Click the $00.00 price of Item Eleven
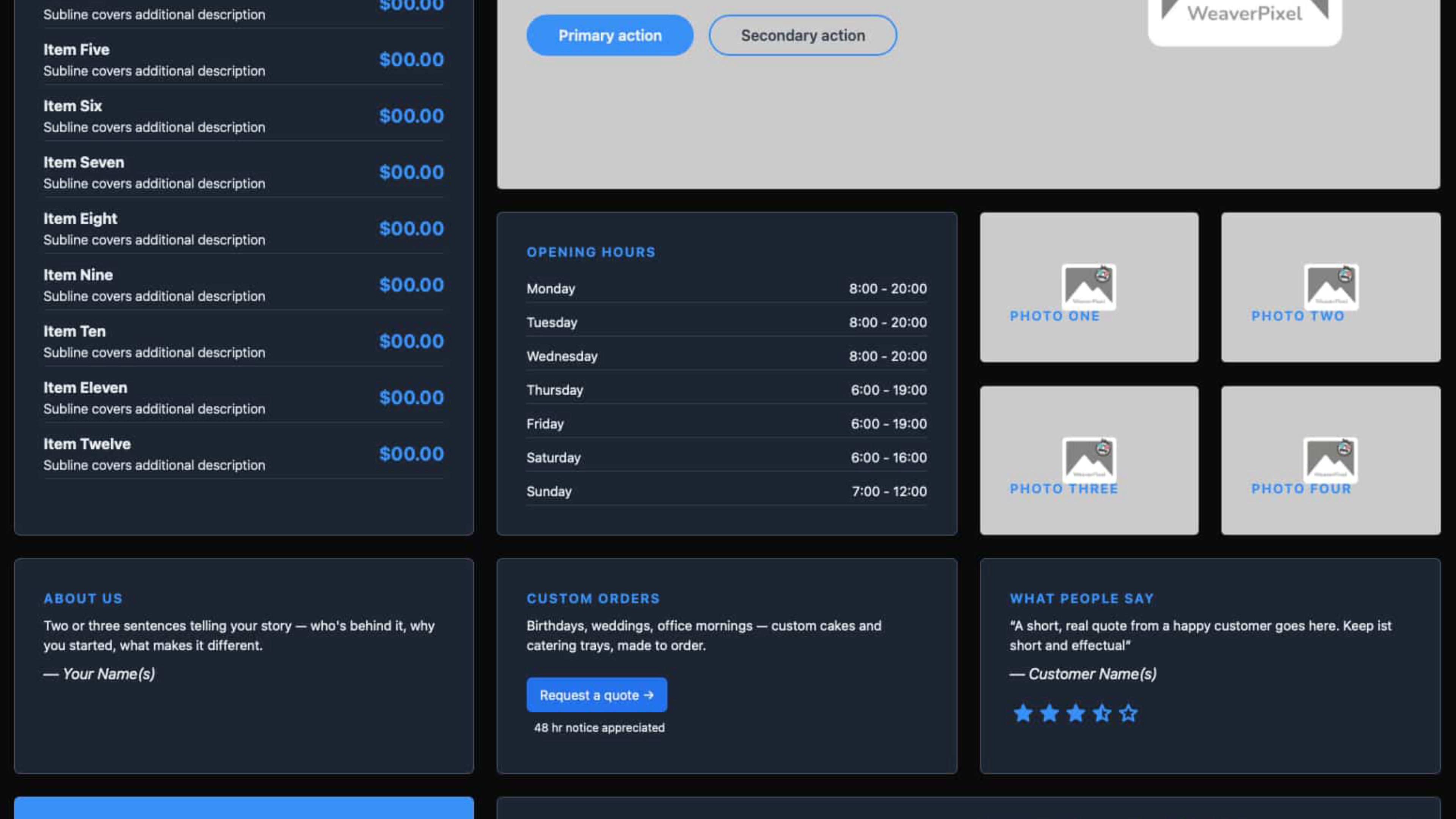 (411, 397)
